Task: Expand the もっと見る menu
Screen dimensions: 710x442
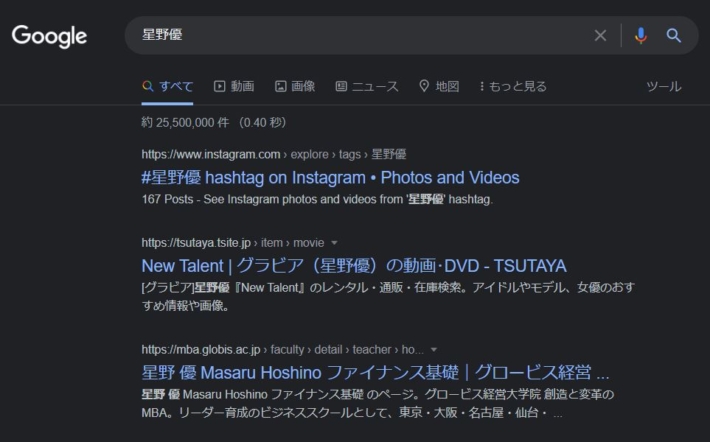Action: (513, 86)
